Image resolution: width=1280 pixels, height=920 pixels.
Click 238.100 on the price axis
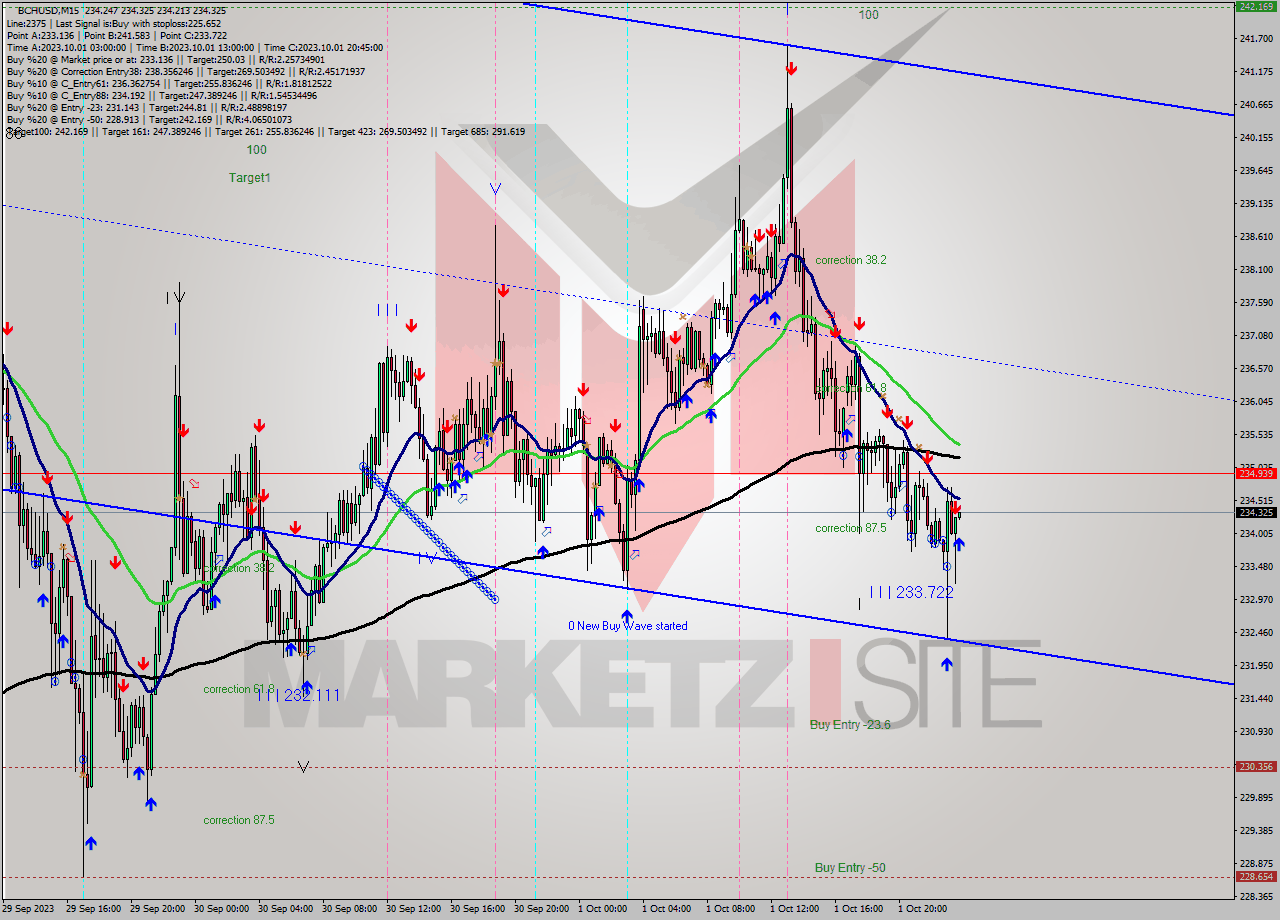pos(1256,270)
